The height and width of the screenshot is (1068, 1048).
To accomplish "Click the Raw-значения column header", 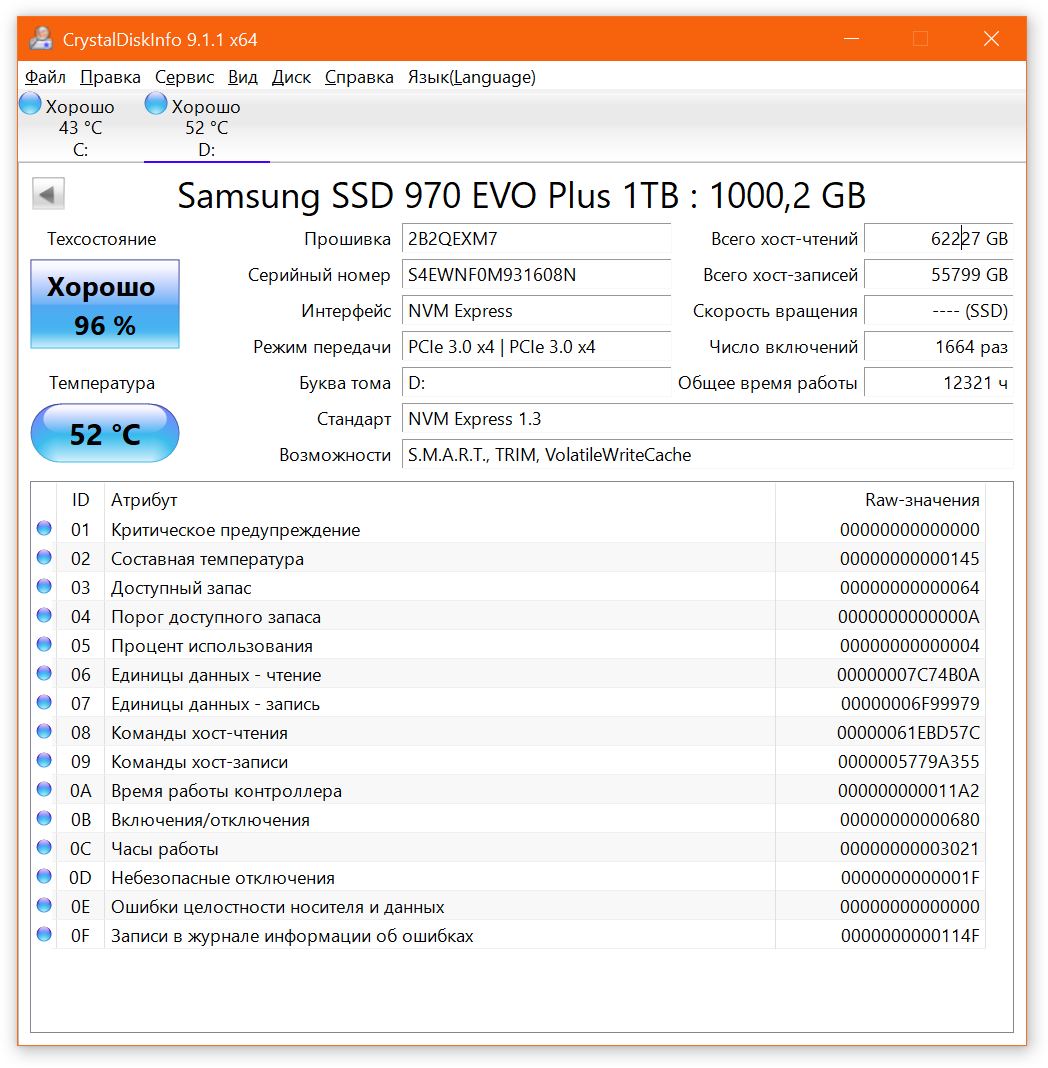I will pyautogui.click(x=880, y=500).
